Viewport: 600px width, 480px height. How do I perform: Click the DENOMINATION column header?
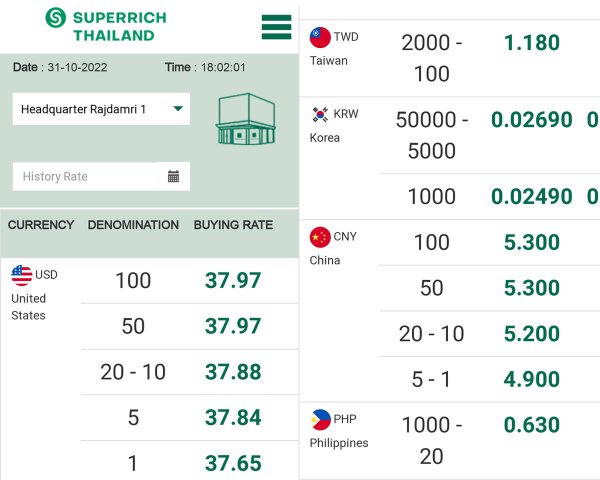pyautogui.click(x=133, y=225)
